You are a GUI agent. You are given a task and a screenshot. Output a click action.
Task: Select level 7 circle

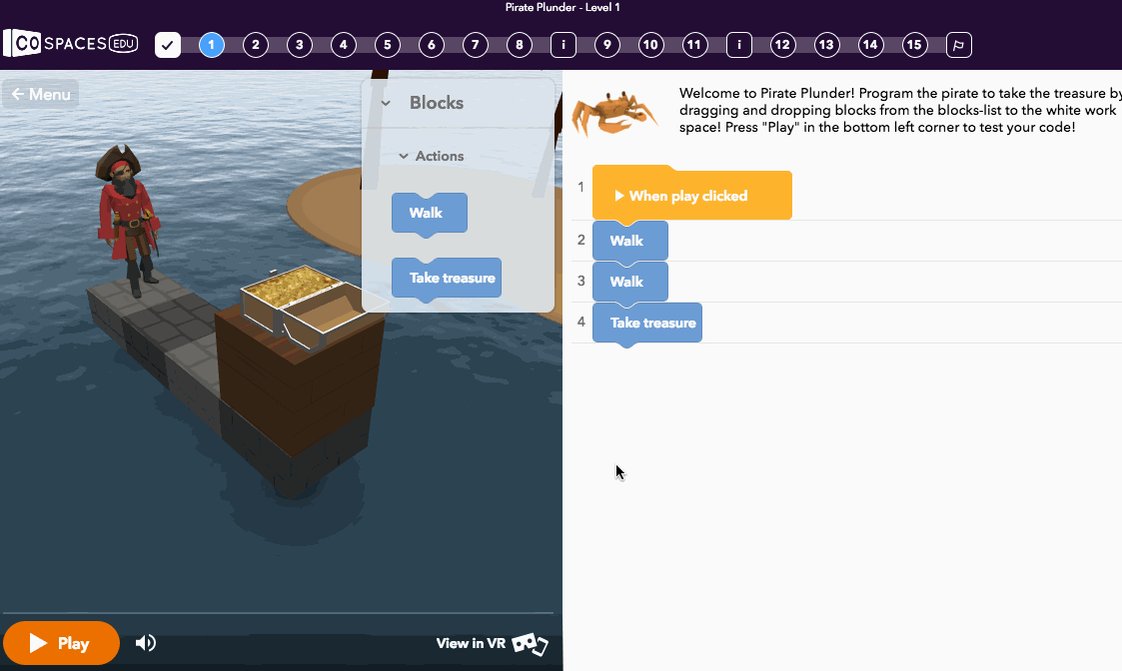[x=475, y=45]
